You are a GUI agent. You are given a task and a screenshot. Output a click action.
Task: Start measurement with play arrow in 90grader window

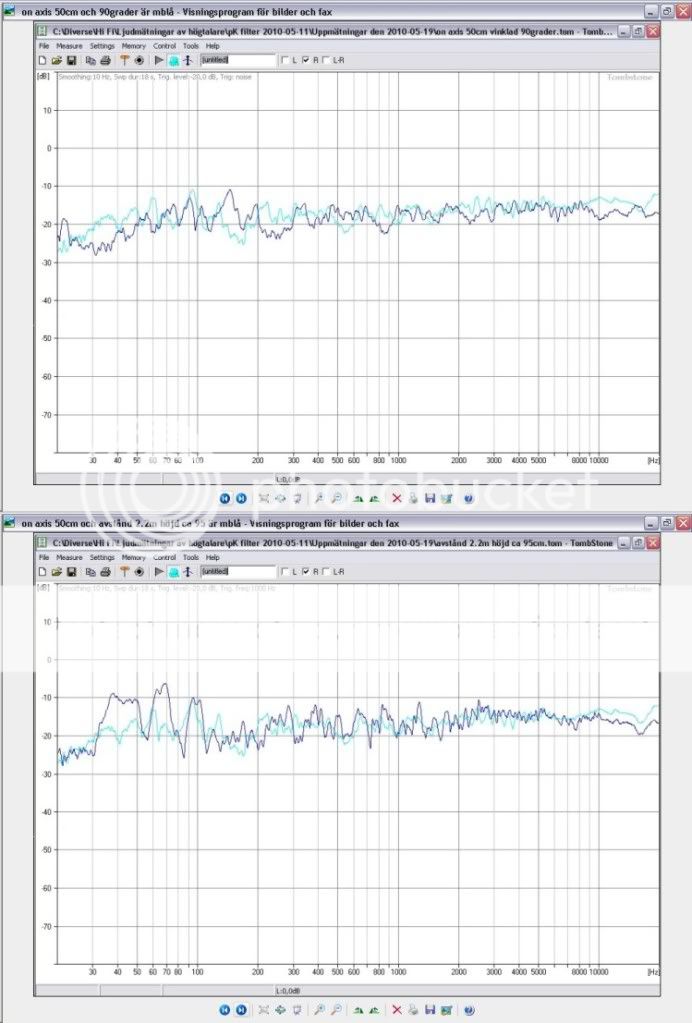[x=159, y=60]
